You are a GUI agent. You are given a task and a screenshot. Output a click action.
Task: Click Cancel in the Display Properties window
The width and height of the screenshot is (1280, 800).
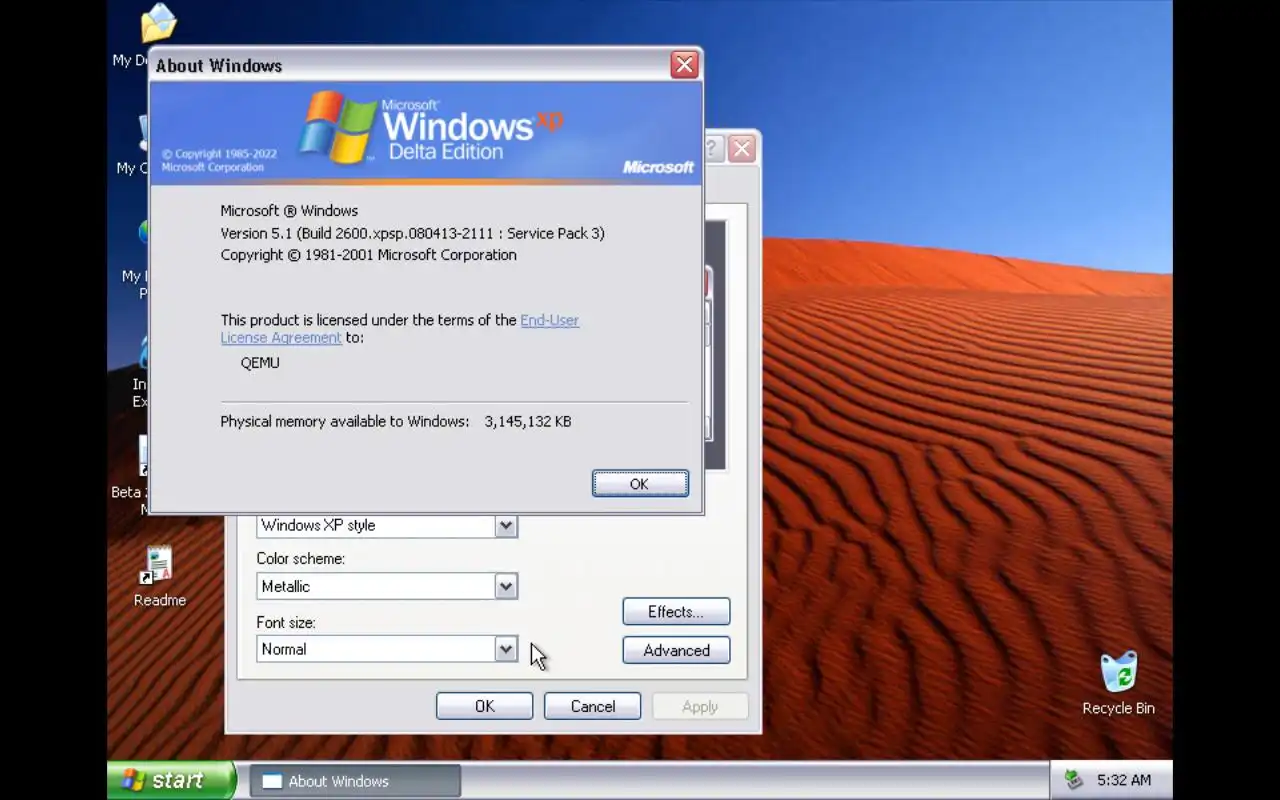(x=593, y=706)
